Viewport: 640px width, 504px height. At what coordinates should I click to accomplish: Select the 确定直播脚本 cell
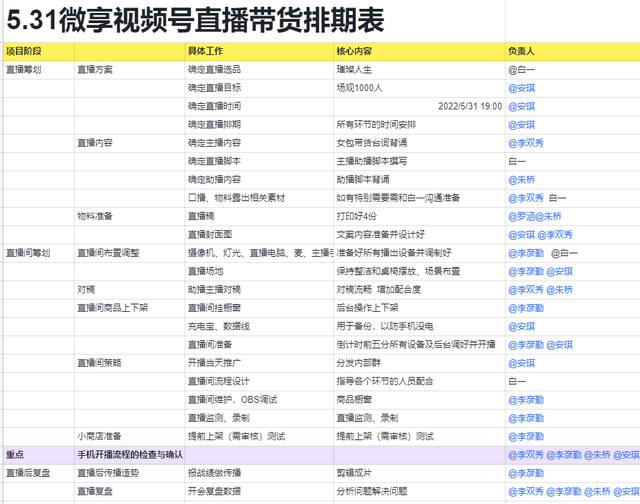[259, 162]
